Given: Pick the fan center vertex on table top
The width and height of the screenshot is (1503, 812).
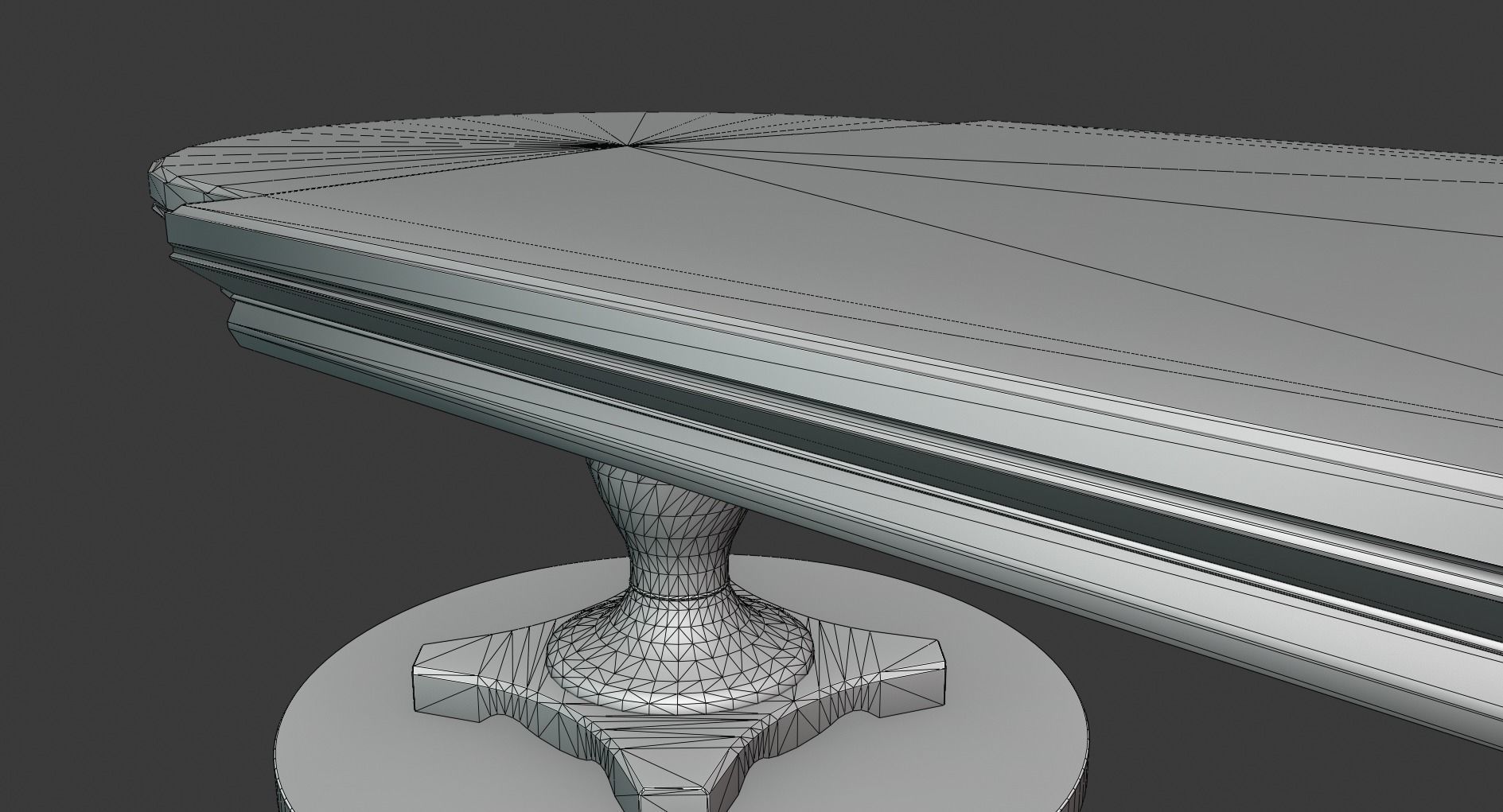Looking at the screenshot, I should pos(628,145).
